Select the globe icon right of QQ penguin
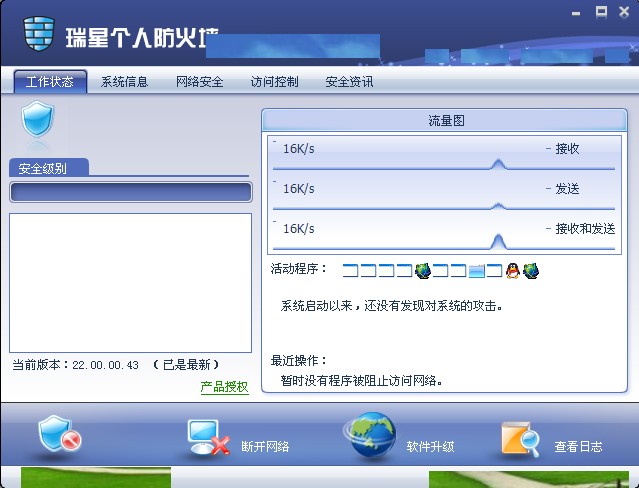 (531, 271)
